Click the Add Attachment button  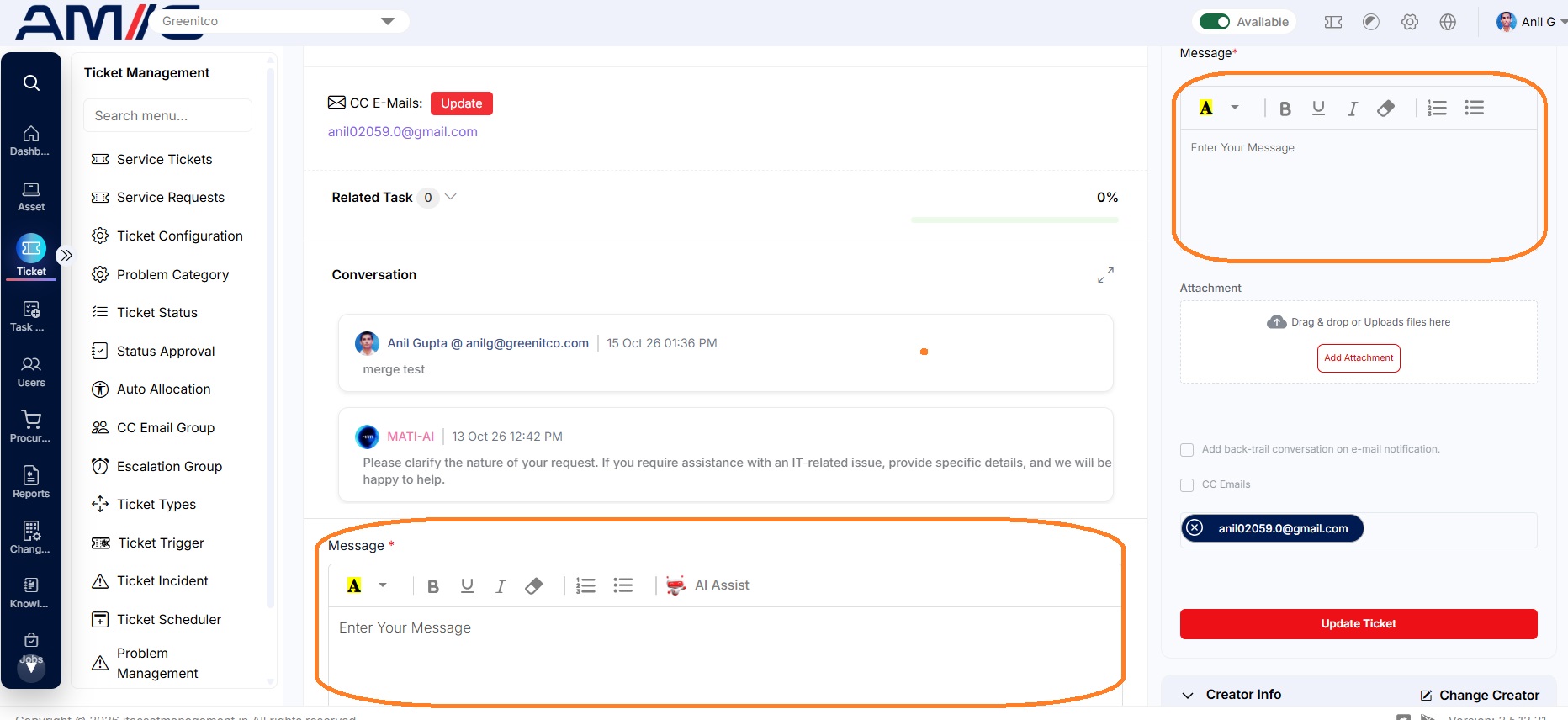(x=1359, y=358)
